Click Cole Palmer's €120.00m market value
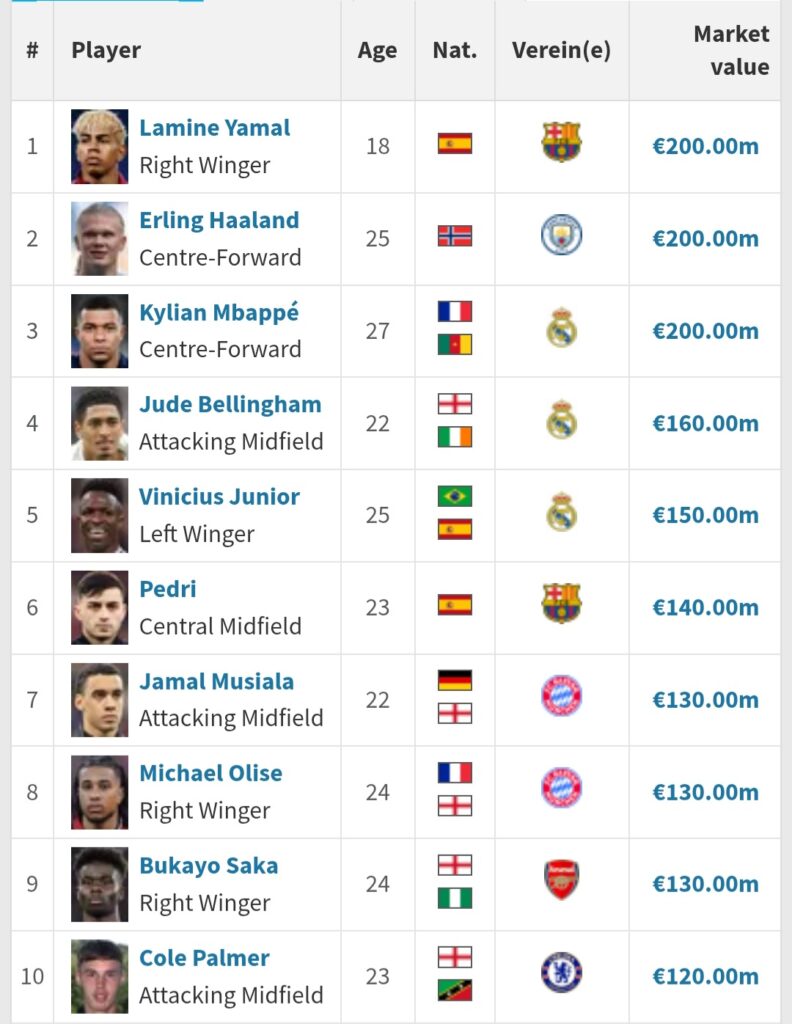This screenshot has width=792, height=1024. [x=705, y=976]
